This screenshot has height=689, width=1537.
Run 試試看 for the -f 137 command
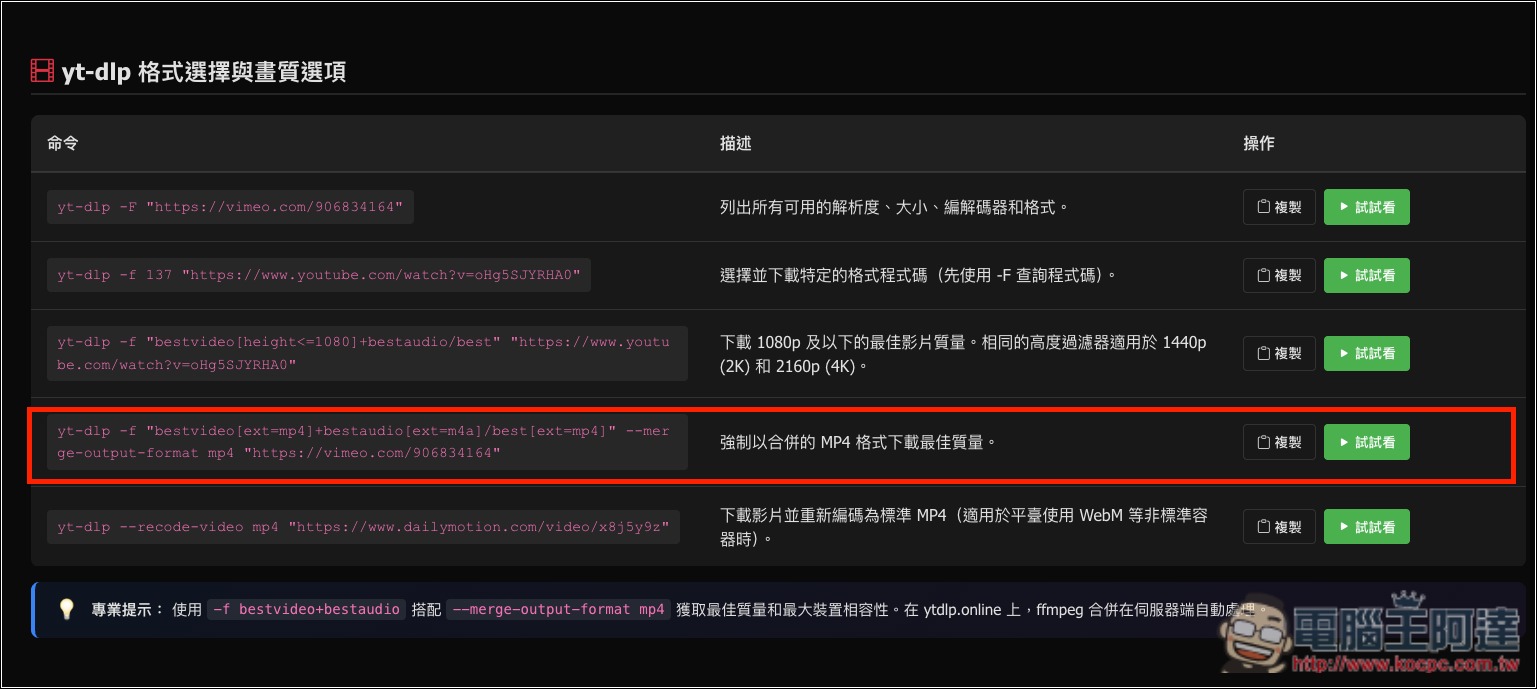(x=1366, y=275)
